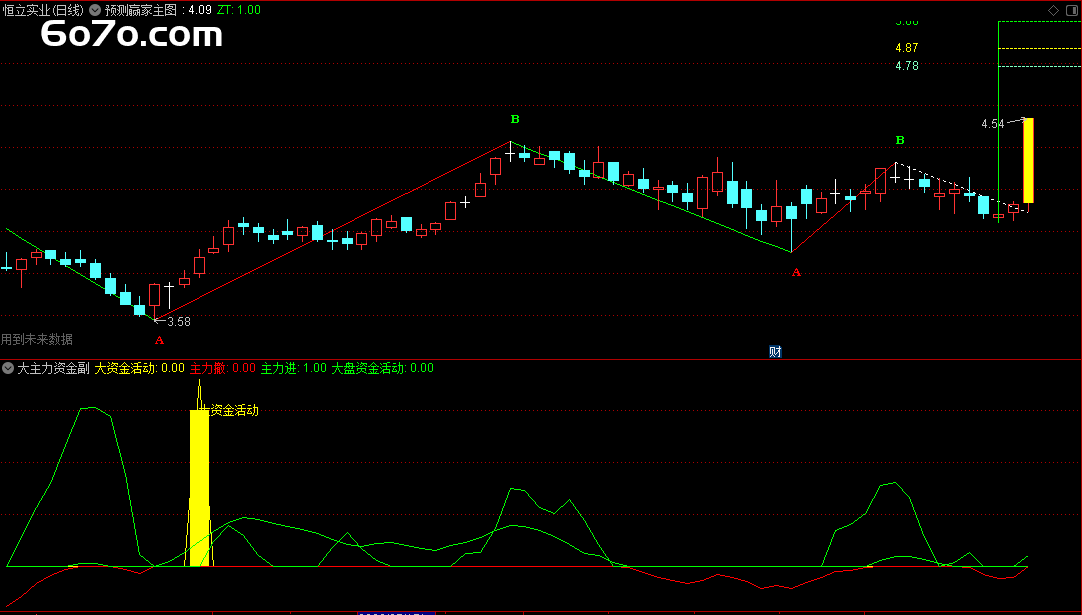The width and height of the screenshot is (1082, 615).
Task: Click the diamond icon at top right
Action: point(1053,10)
